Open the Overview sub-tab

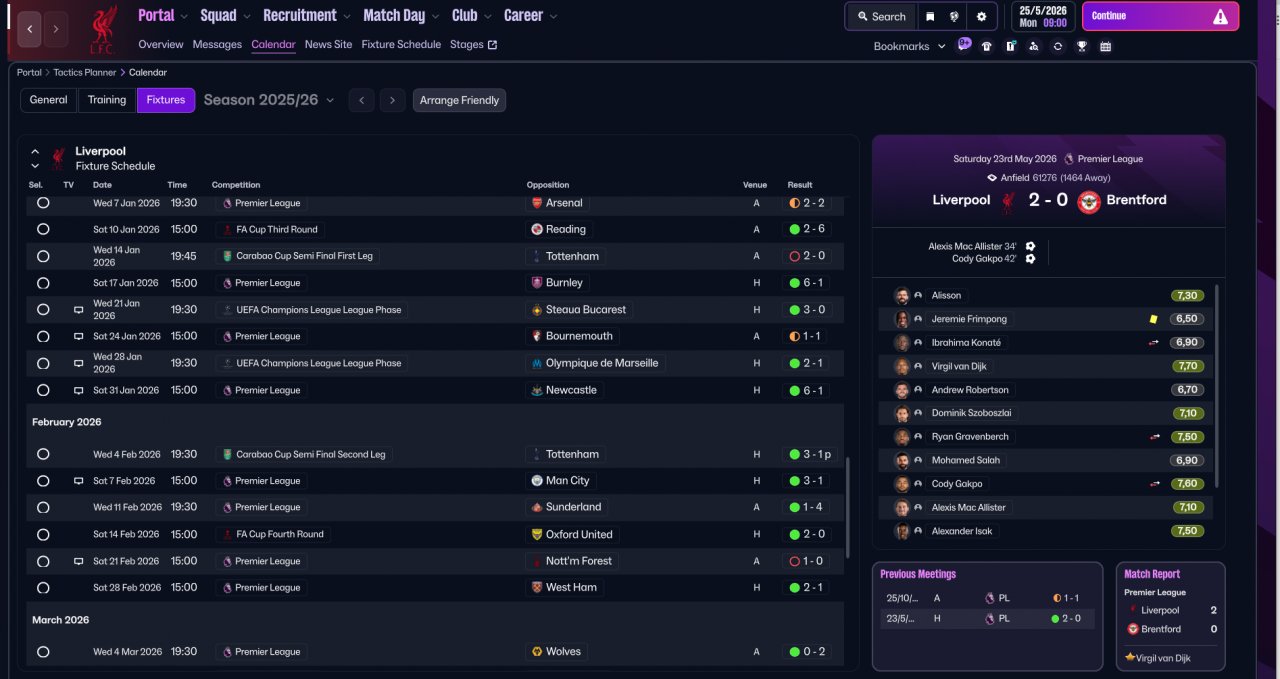tap(161, 45)
